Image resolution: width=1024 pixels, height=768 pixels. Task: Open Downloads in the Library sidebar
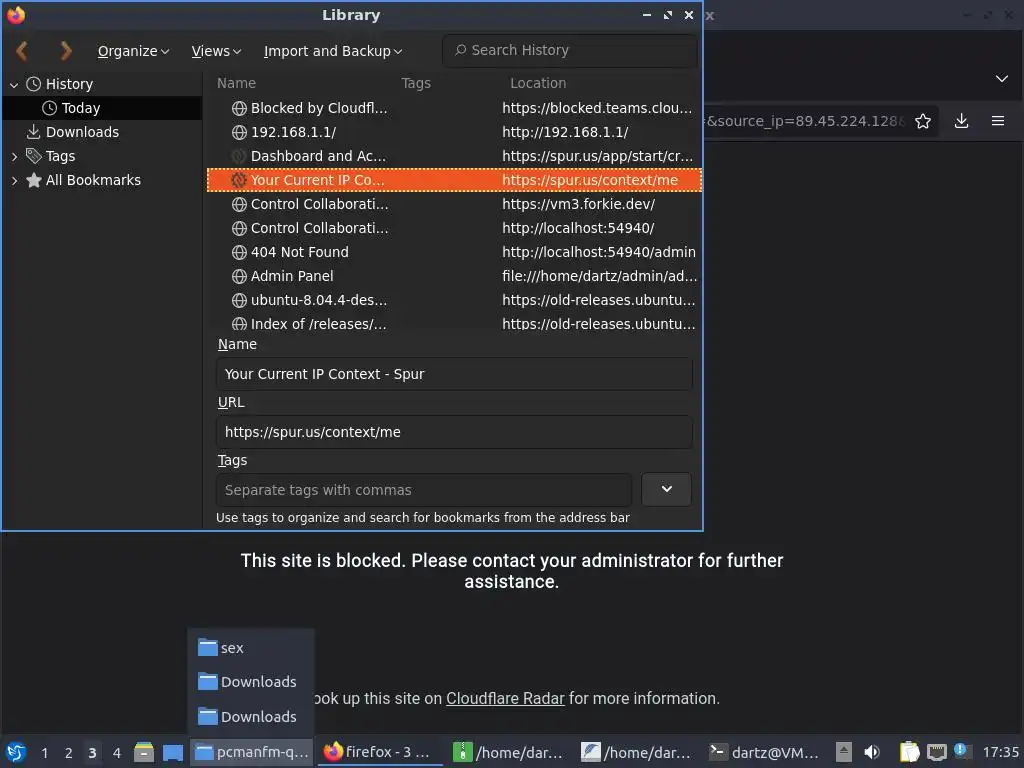pyautogui.click(x=82, y=133)
